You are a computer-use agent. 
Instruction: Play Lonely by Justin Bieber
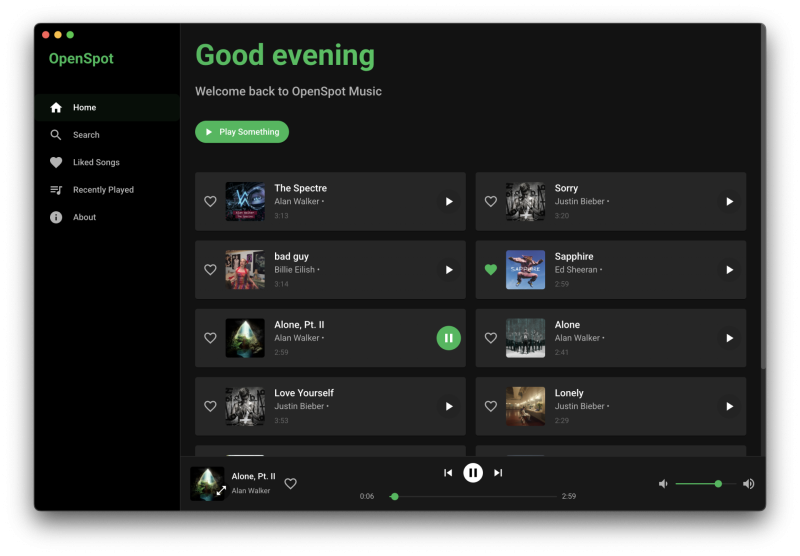(x=729, y=406)
